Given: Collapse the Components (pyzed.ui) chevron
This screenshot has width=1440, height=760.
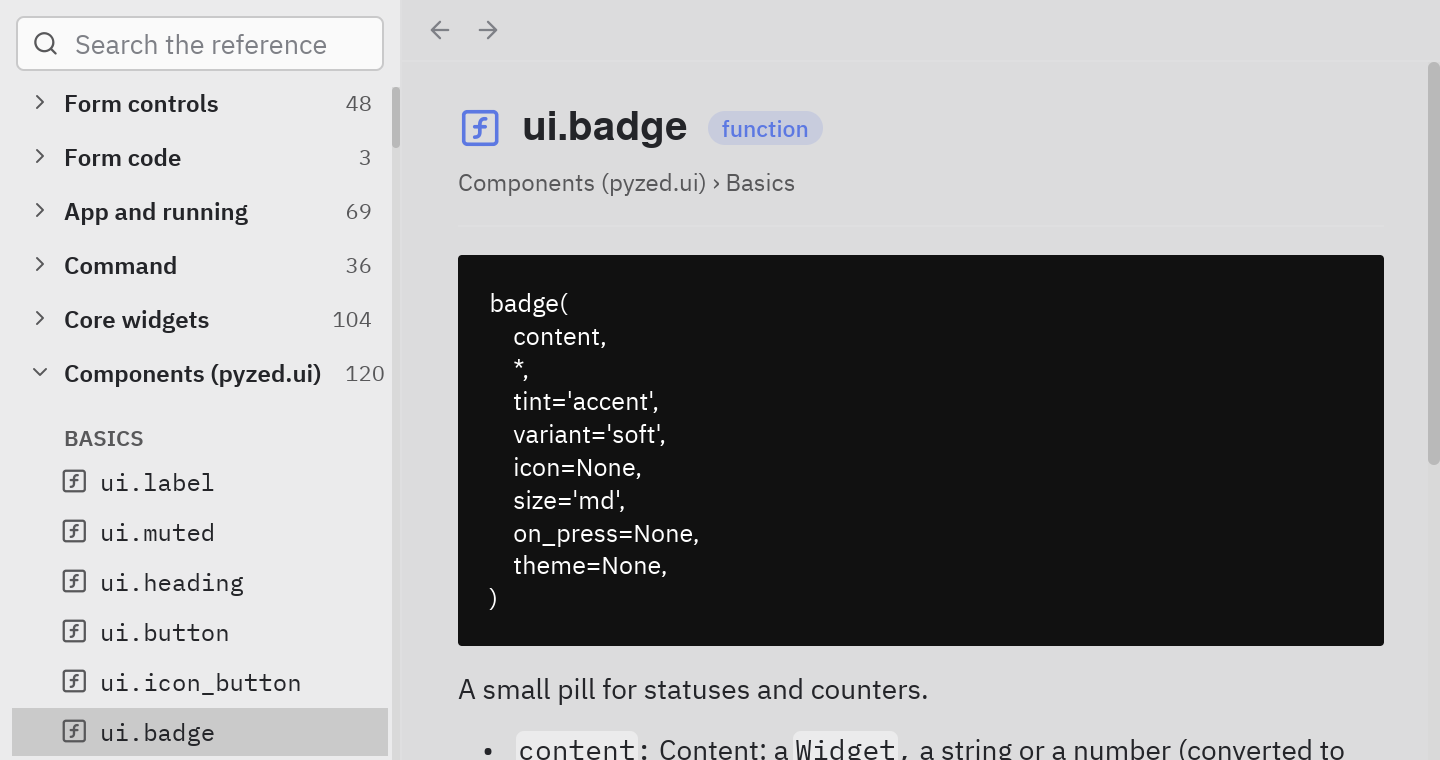Looking at the screenshot, I should 40,372.
